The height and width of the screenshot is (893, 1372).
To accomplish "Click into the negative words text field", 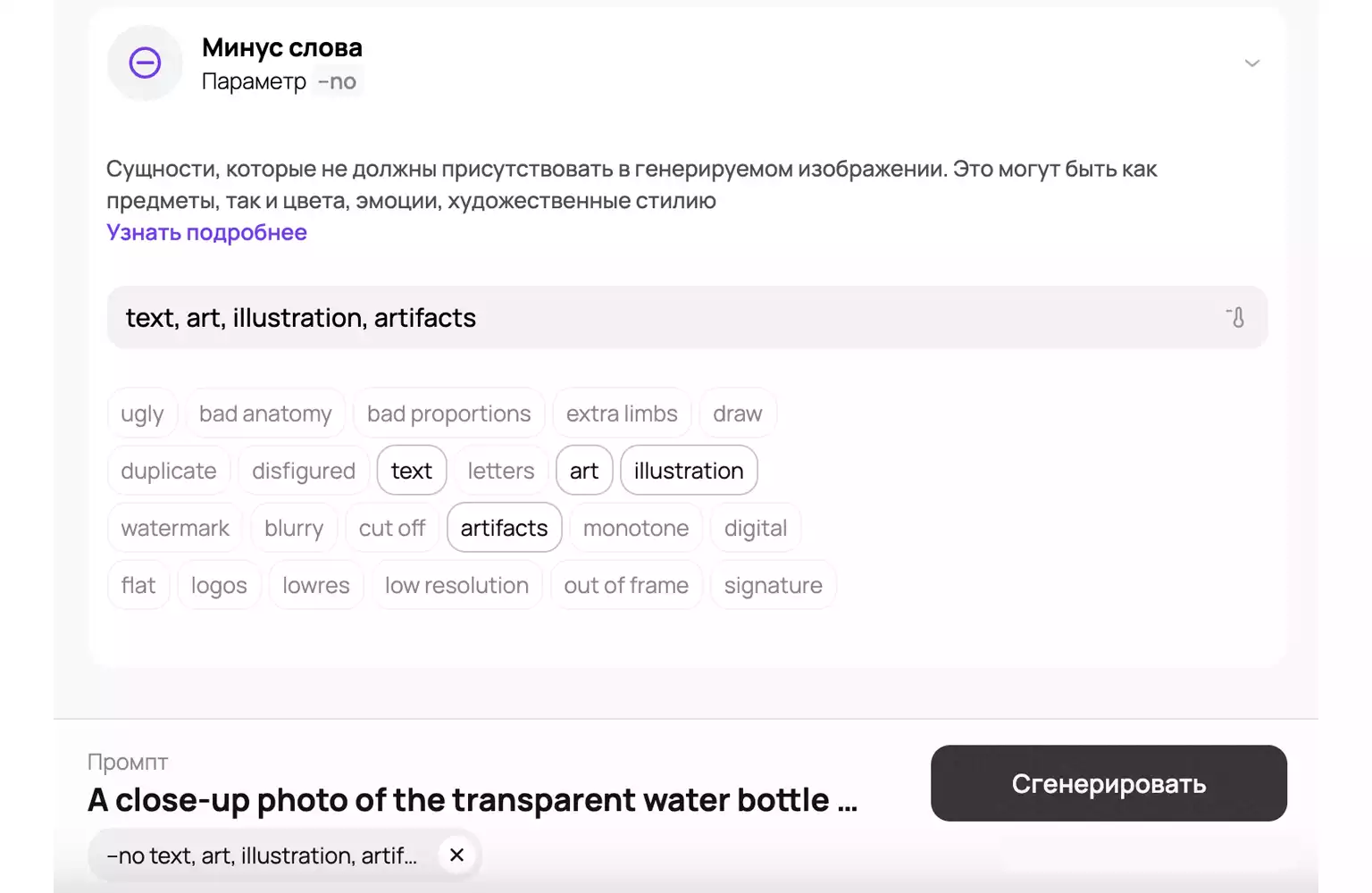I will (687, 317).
